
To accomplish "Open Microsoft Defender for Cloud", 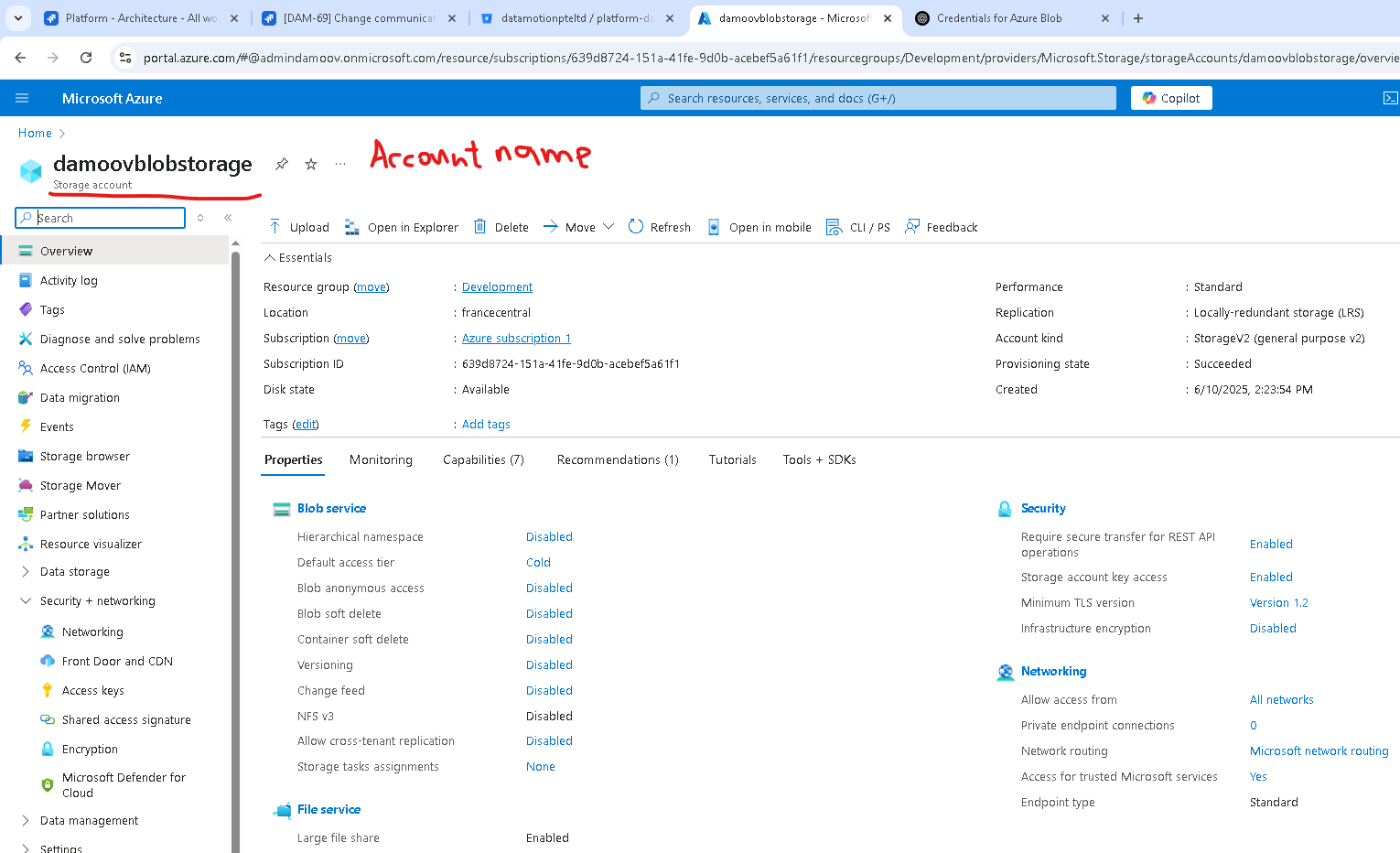I will 124,784.
